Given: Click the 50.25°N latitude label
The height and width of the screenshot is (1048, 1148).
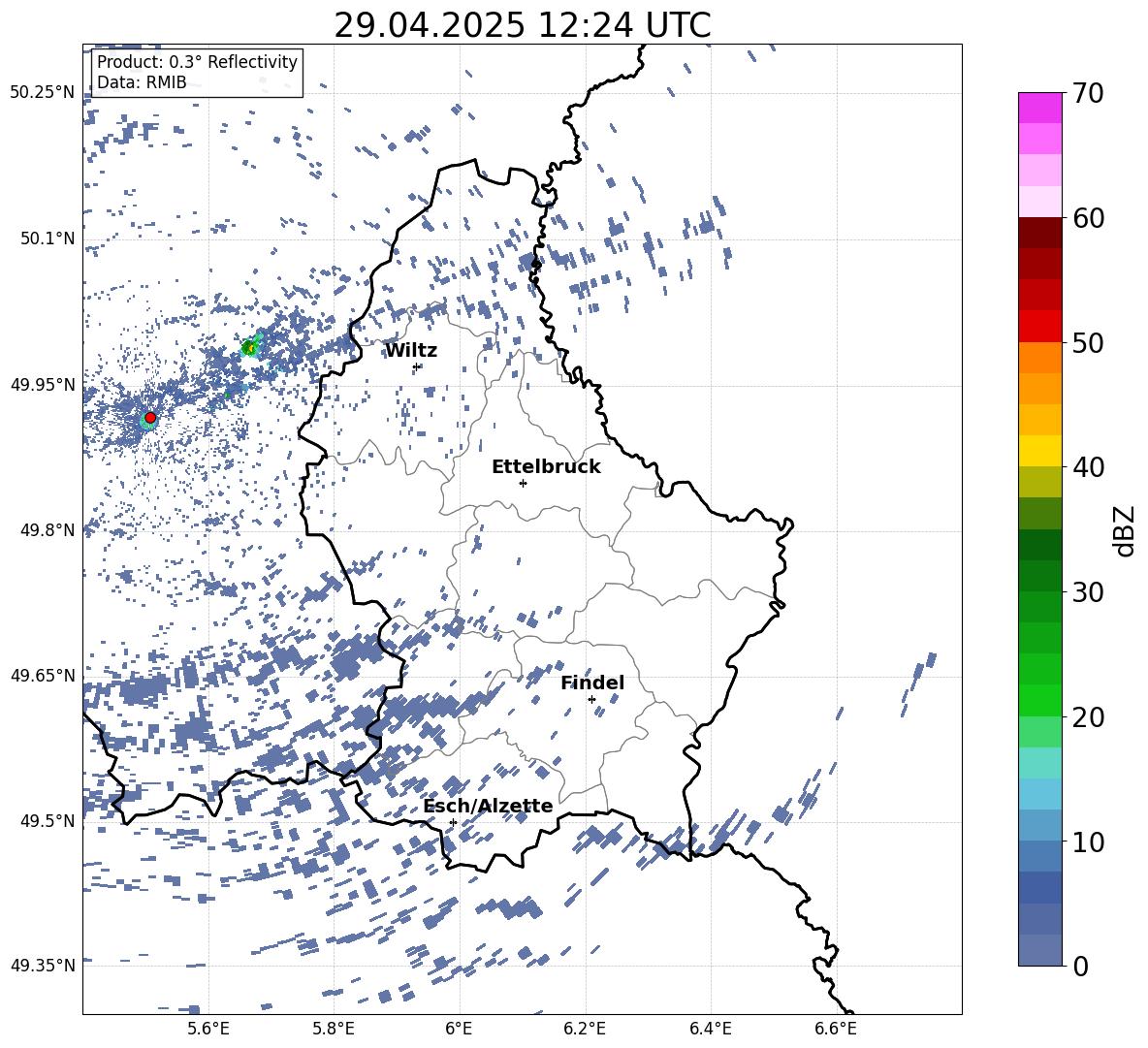Looking at the screenshot, I should click(x=43, y=92).
